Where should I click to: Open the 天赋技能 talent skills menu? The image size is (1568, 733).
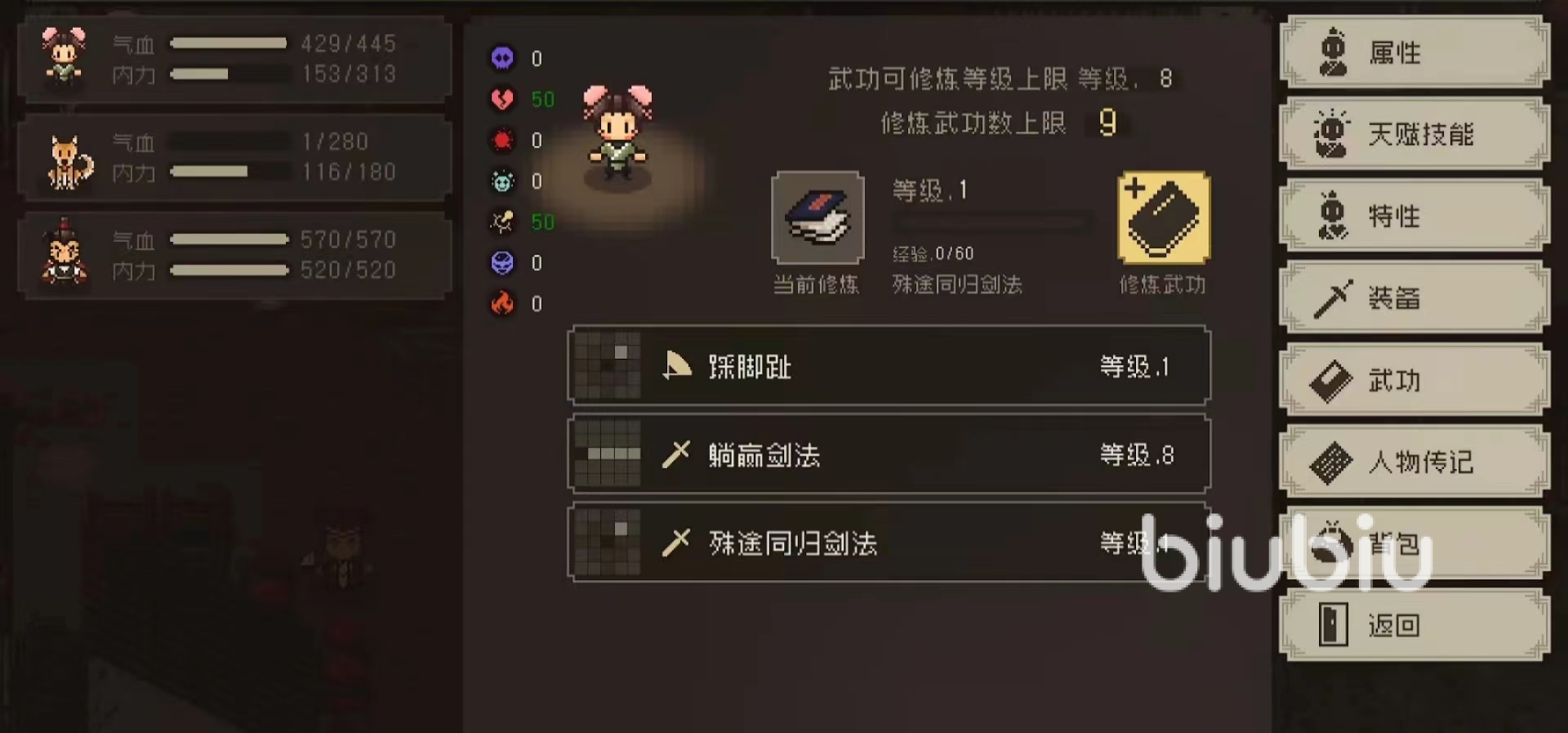coord(1414,134)
